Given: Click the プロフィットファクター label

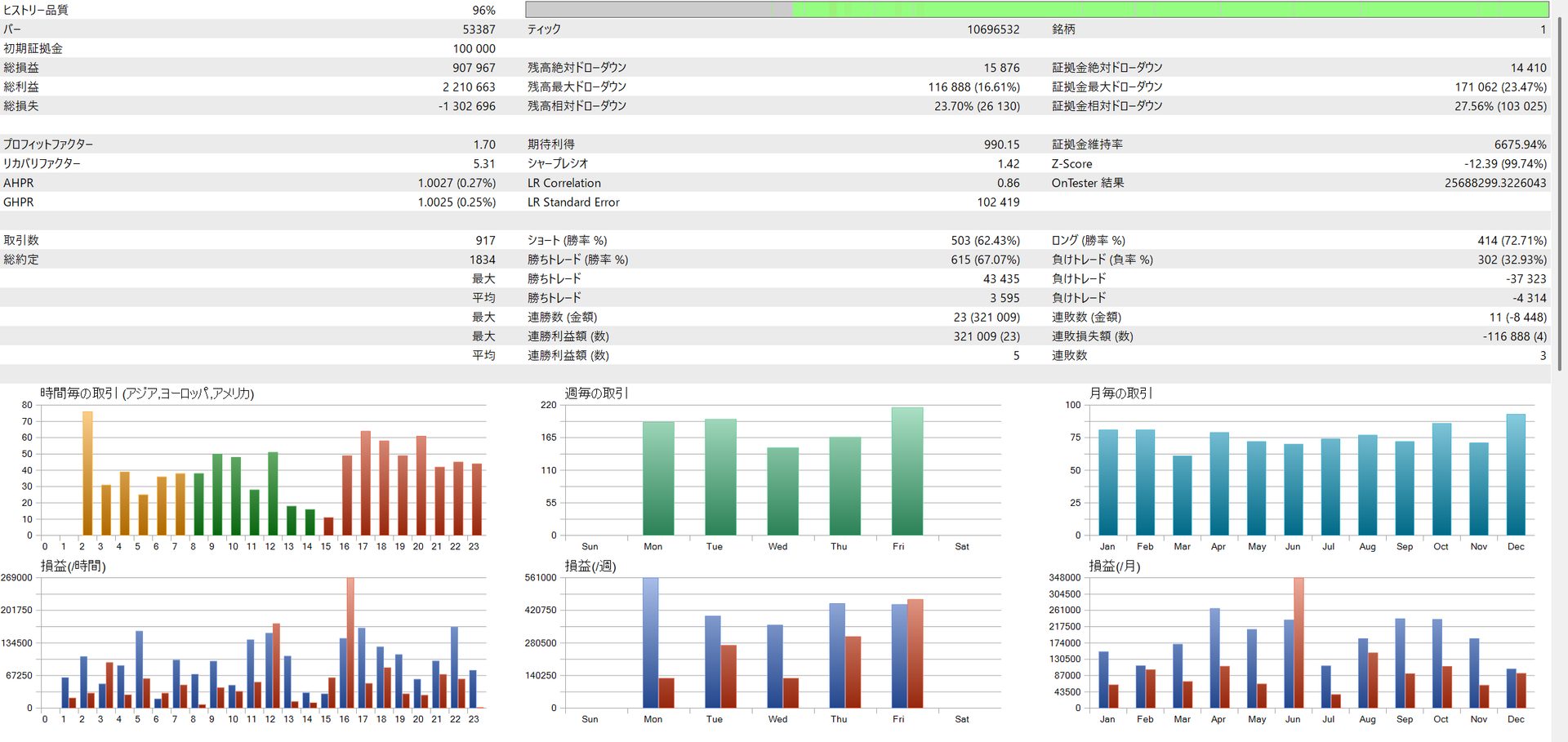Looking at the screenshot, I should (48, 144).
